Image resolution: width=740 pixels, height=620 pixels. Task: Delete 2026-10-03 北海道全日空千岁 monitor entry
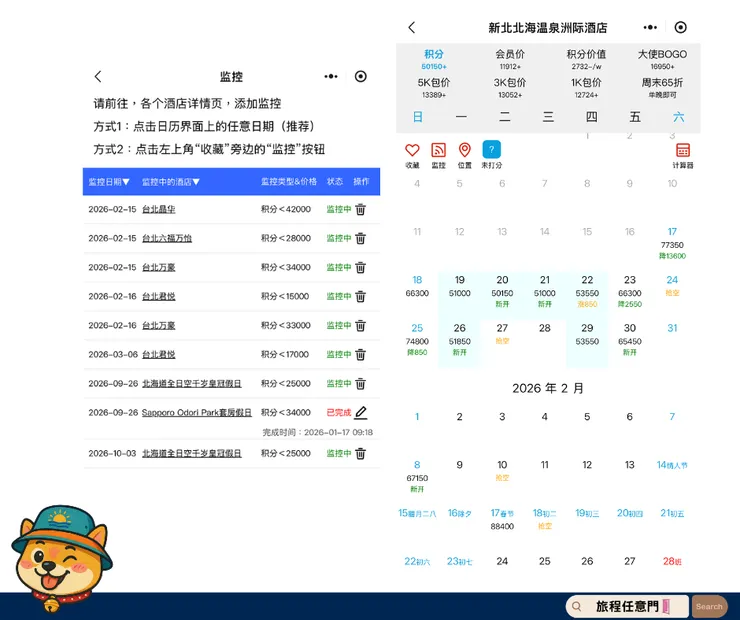tap(361, 453)
